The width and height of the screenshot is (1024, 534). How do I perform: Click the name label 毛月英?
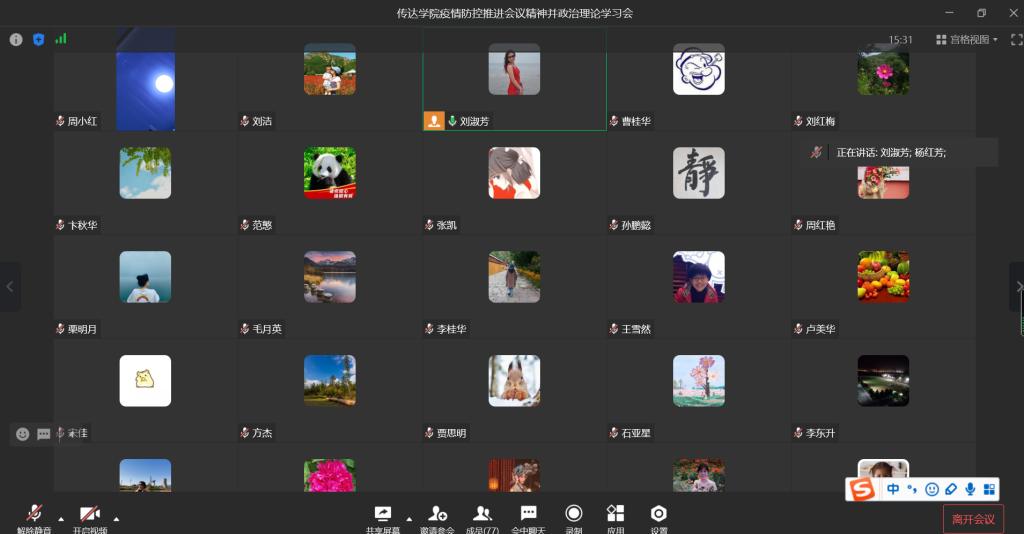(x=267, y=329)
